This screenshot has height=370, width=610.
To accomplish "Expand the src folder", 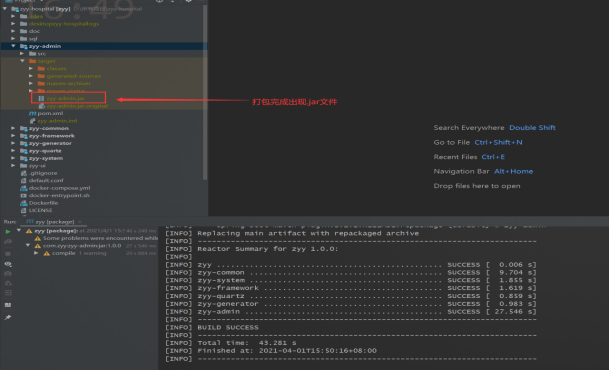I will click(x=22, y=53).
